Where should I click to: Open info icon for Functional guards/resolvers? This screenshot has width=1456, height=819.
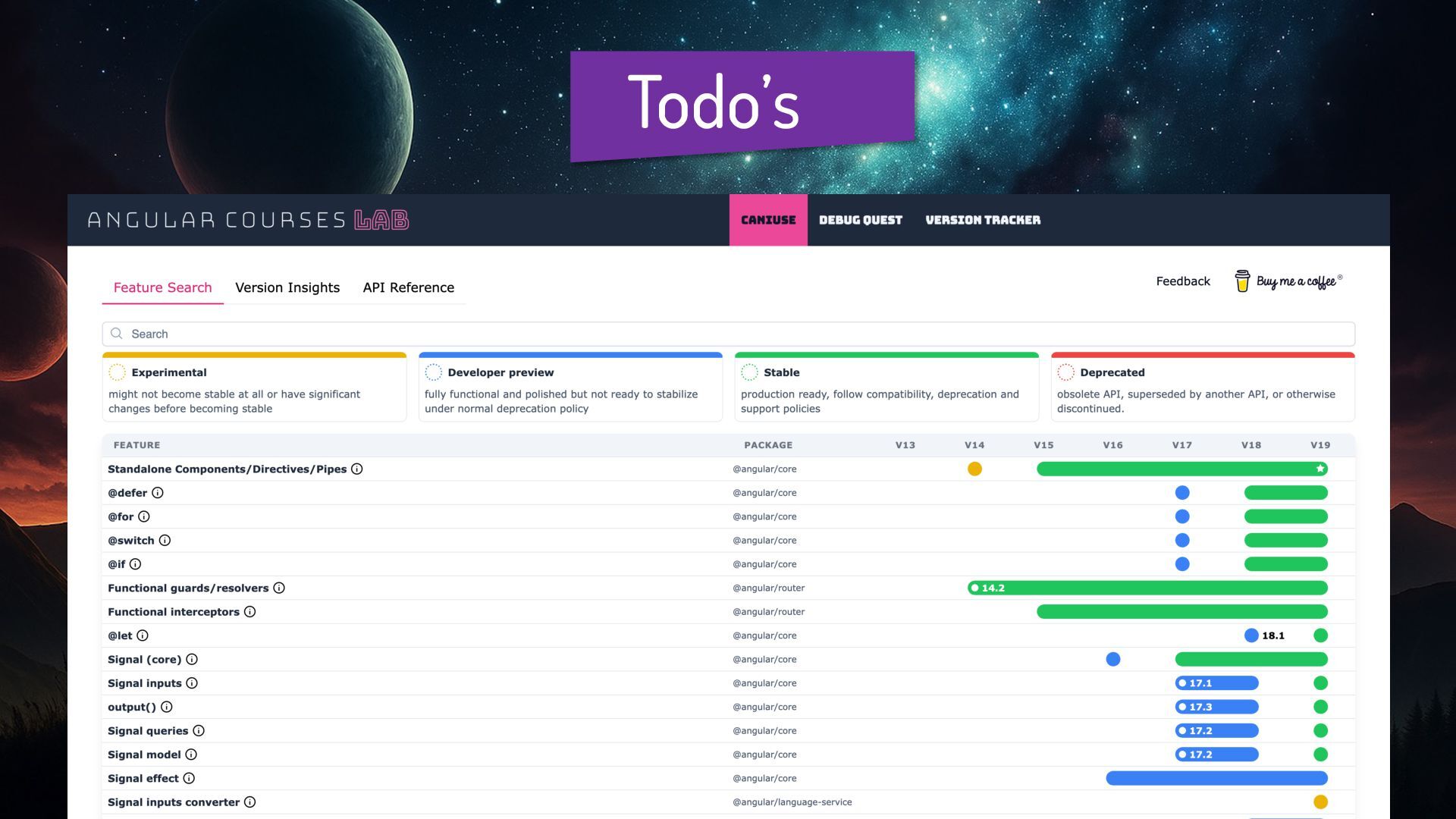coord(279,588)
